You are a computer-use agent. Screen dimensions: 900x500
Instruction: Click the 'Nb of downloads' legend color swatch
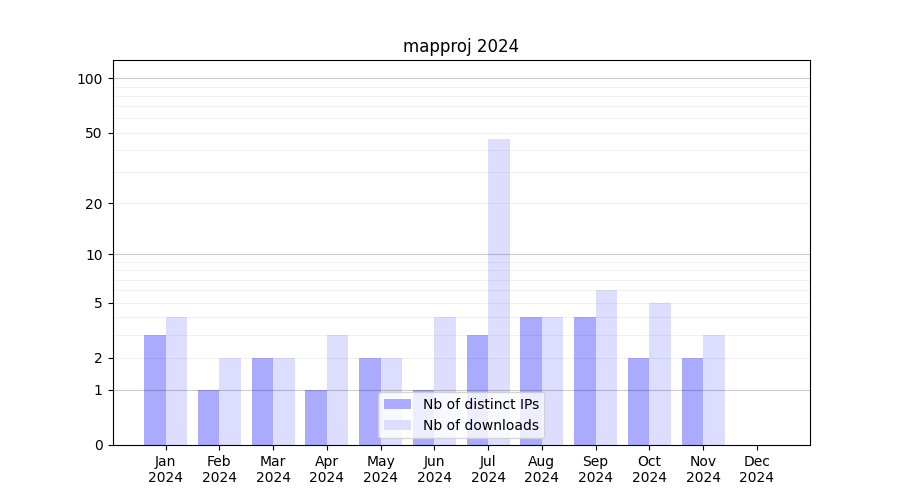tap(397, 425)
